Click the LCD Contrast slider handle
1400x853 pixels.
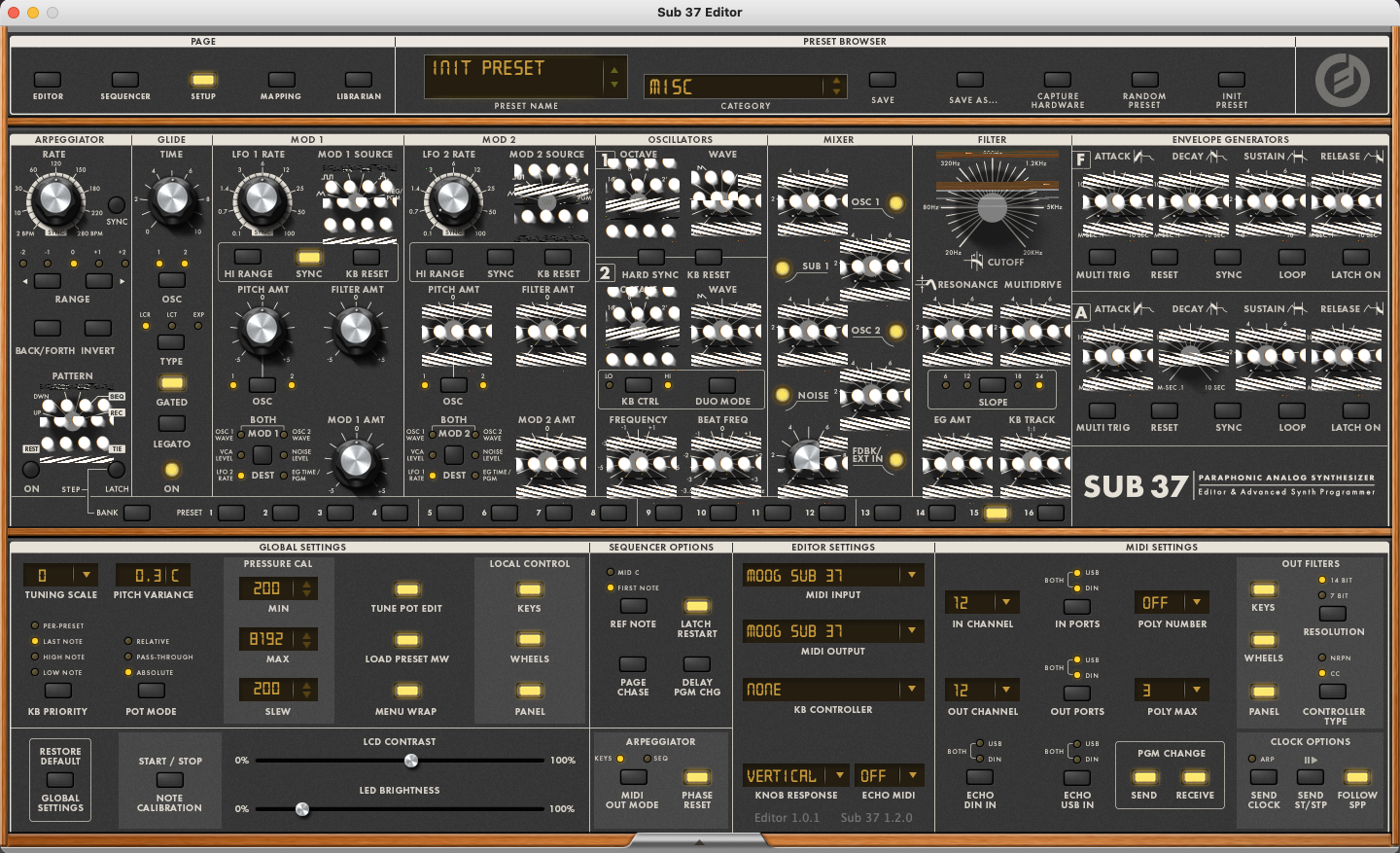(411, 761)
